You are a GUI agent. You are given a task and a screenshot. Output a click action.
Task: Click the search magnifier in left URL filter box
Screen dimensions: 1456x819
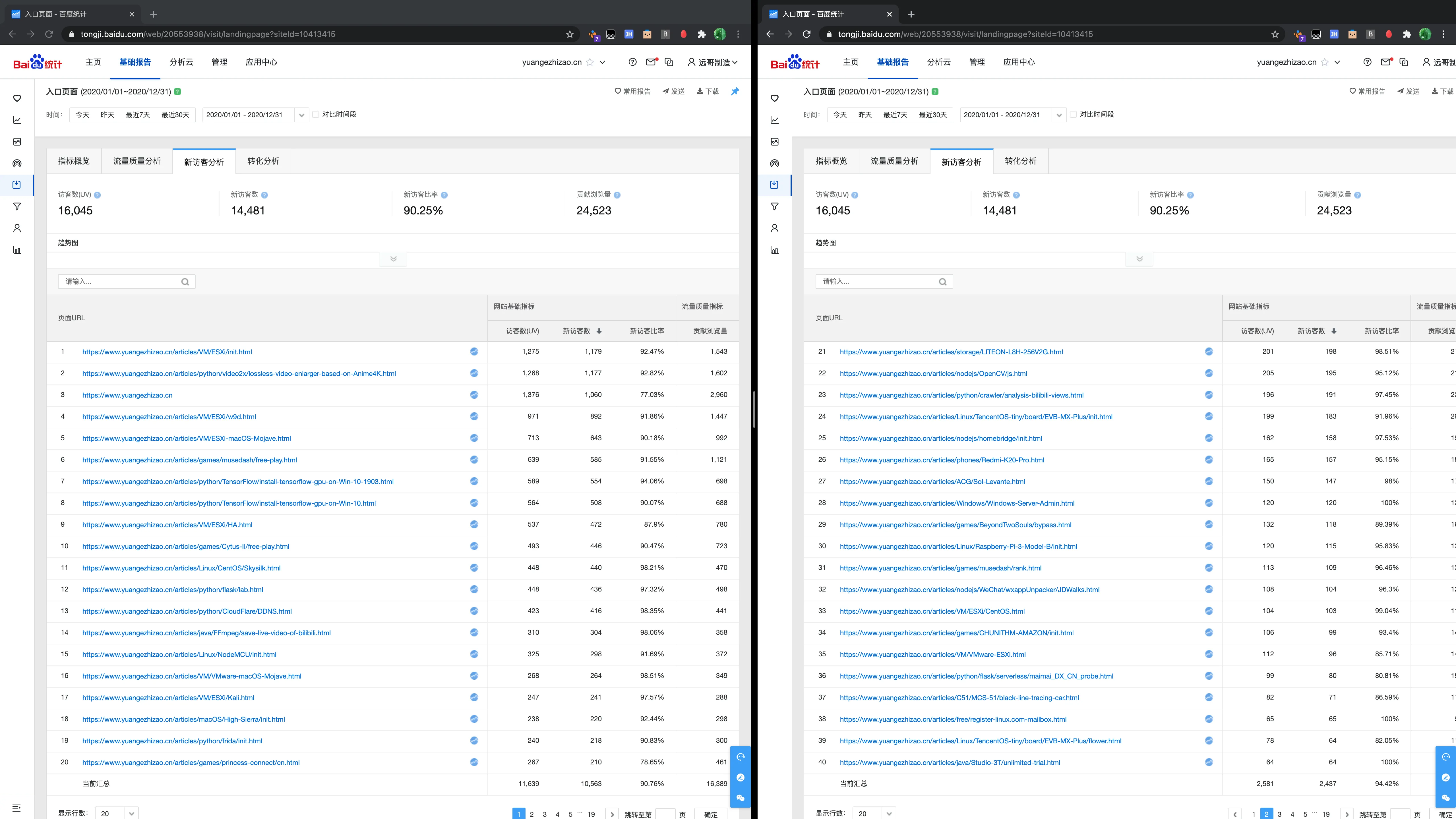pyautogui.click(x=185, y=282)
